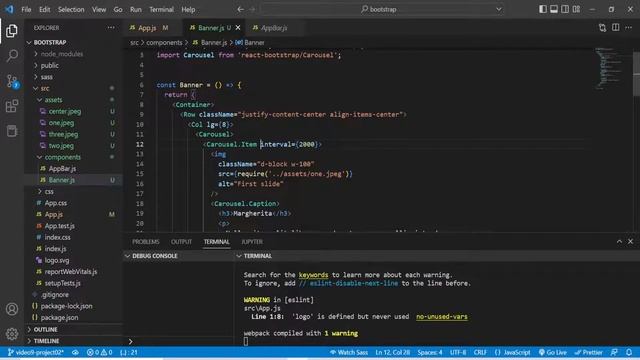Expand the sass folder
640x360 pixels.
point(73,77)
